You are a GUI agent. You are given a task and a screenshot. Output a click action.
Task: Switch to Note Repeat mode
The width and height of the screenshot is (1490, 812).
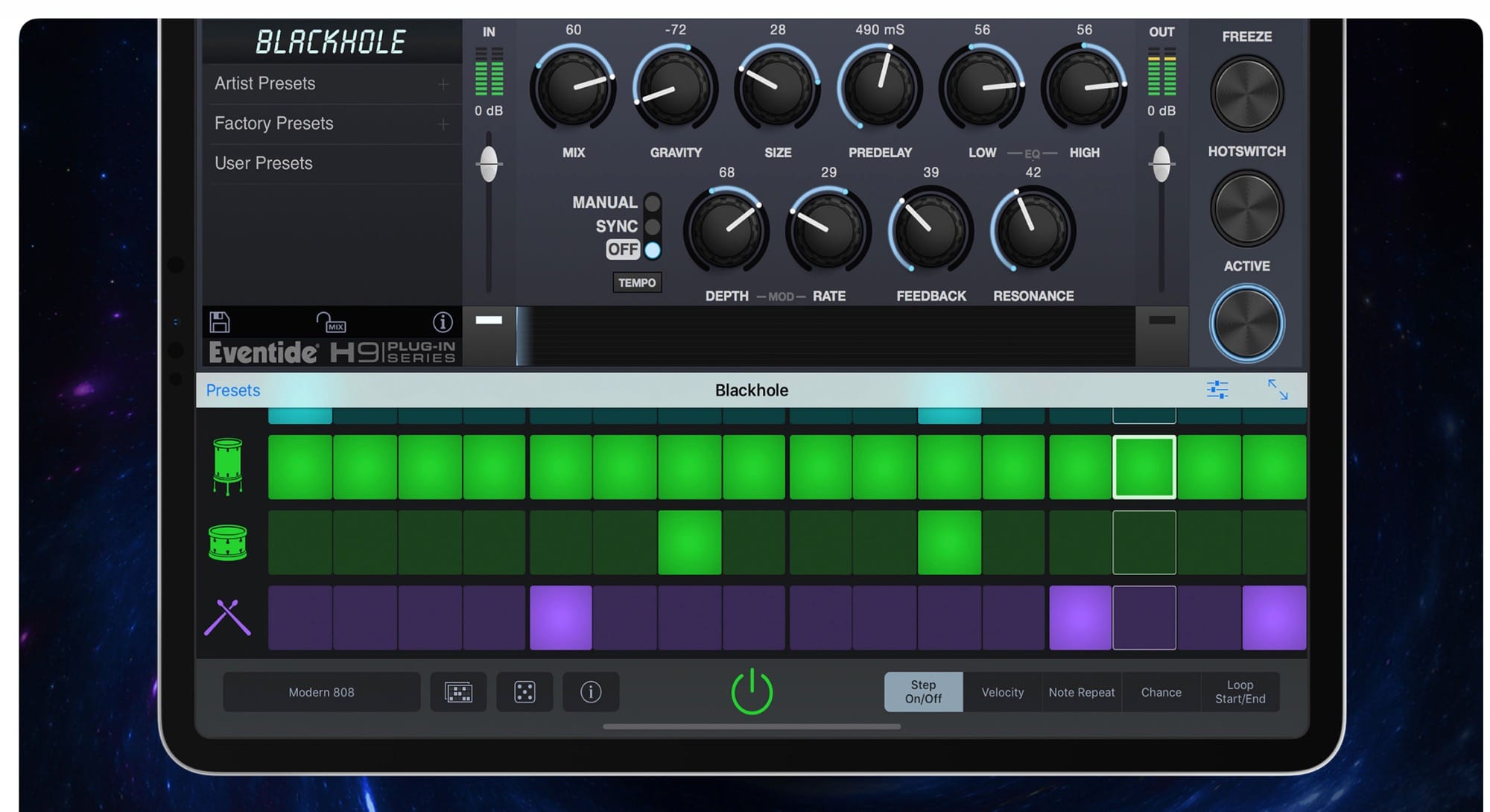[x=1082, y=692]
